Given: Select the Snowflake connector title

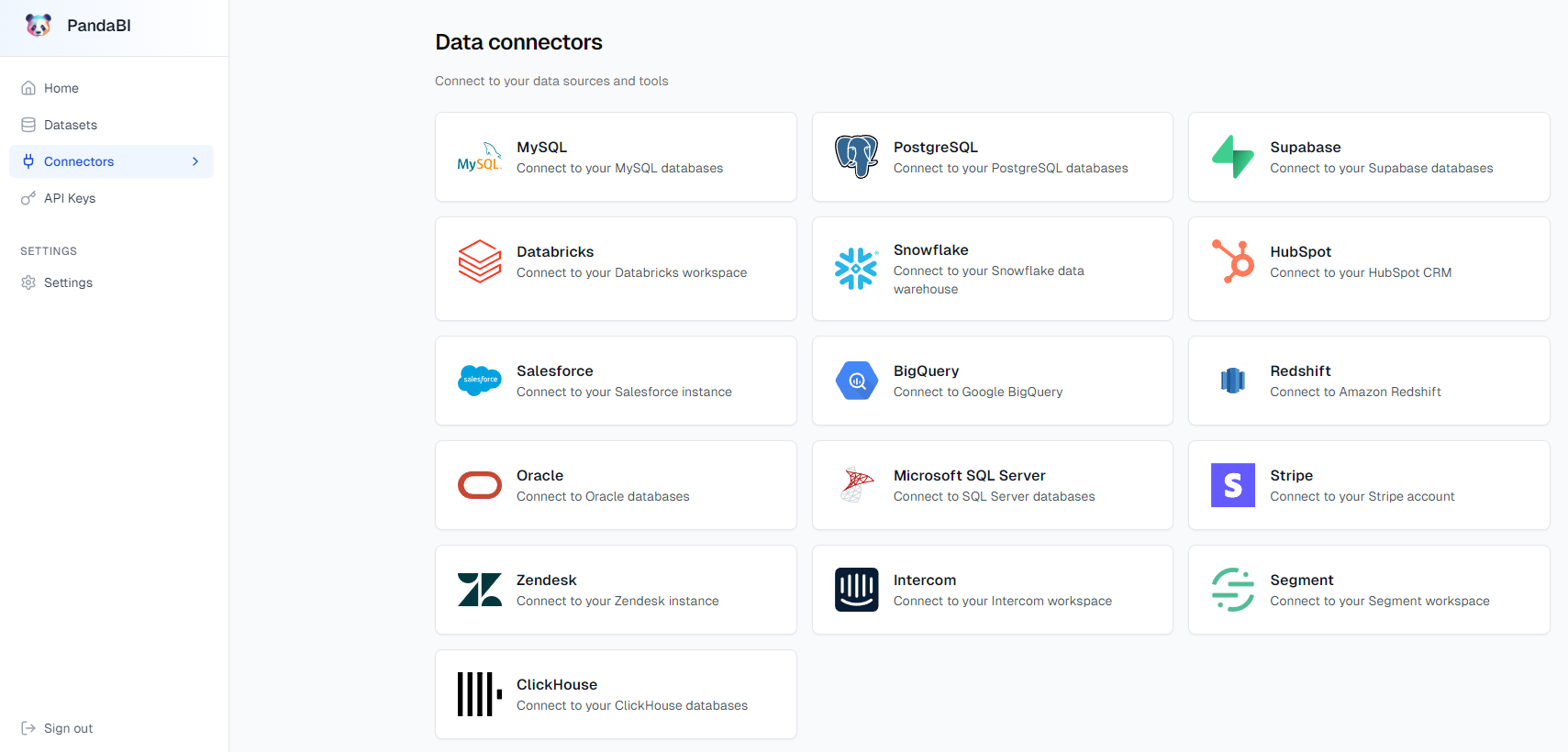Looking at the screenshot, I should [x=930, y=249].
